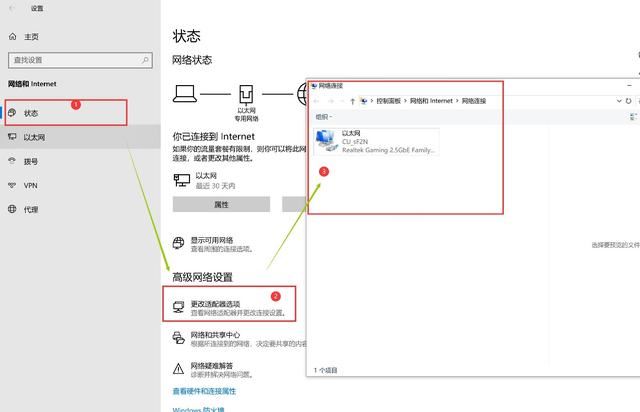Open 显示可用网络 (Show available networks)
The width and height of the screenshot is (640, 412).
point(210,241)
